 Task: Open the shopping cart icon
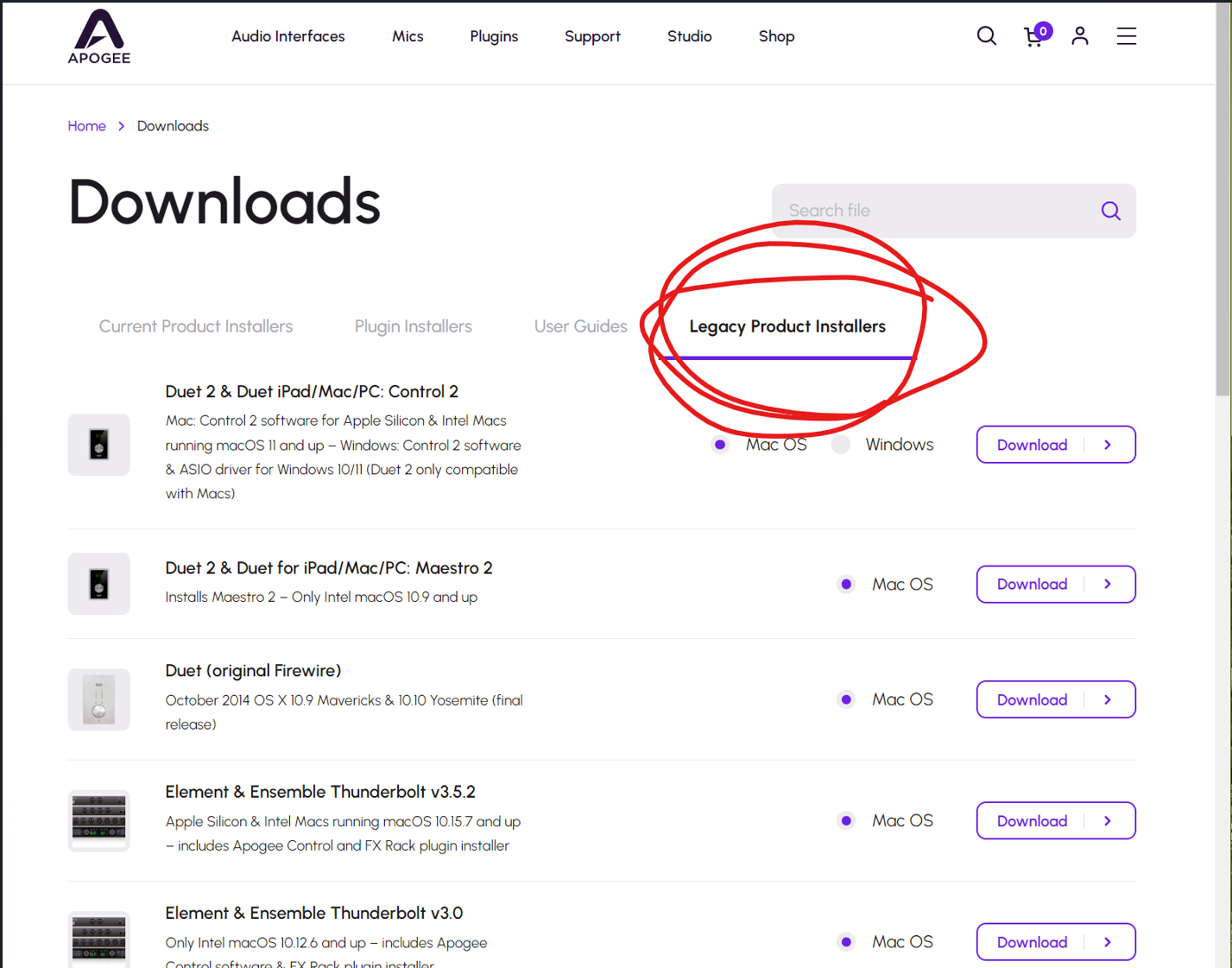(x=1033, y=38)
